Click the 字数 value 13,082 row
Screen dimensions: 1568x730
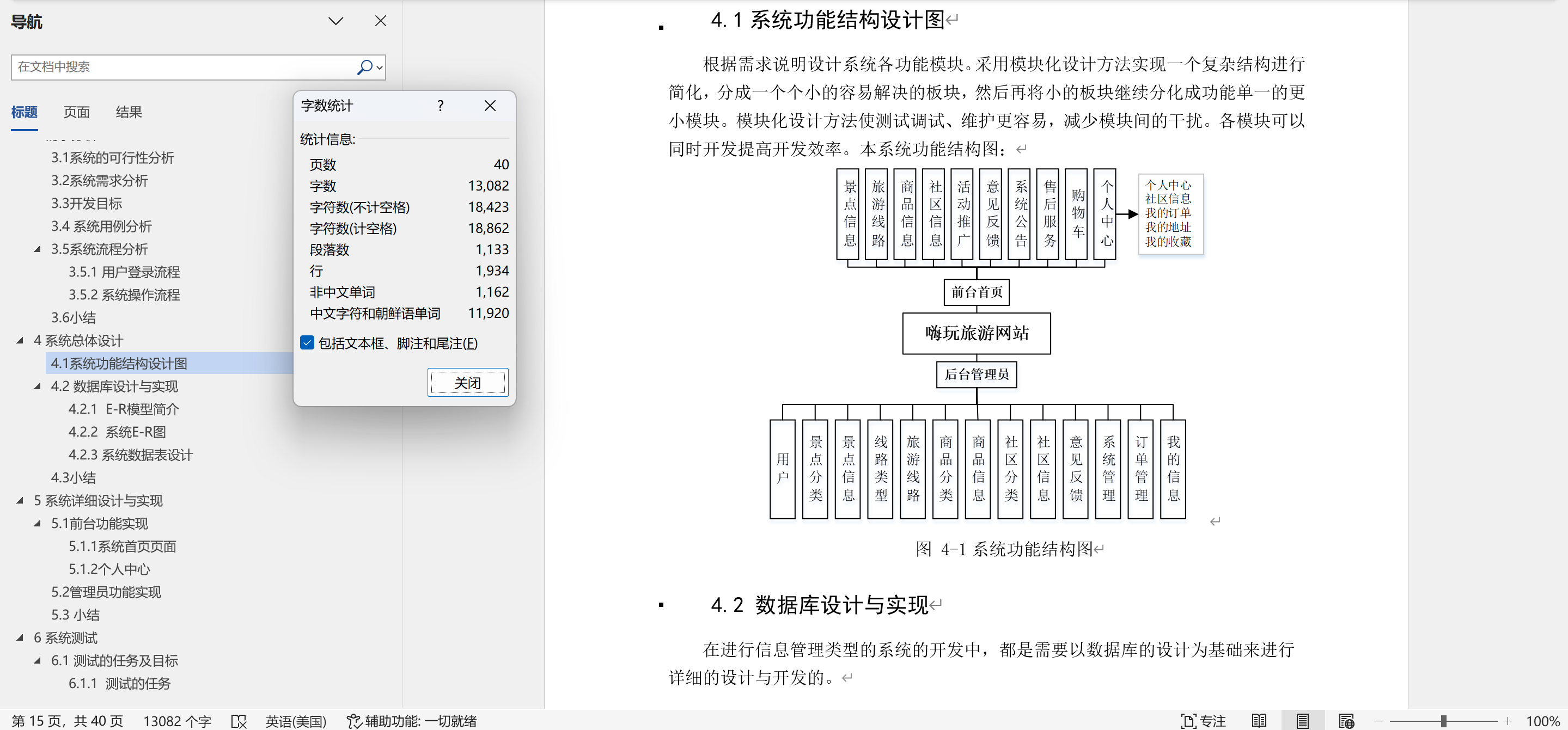[409, 186]
